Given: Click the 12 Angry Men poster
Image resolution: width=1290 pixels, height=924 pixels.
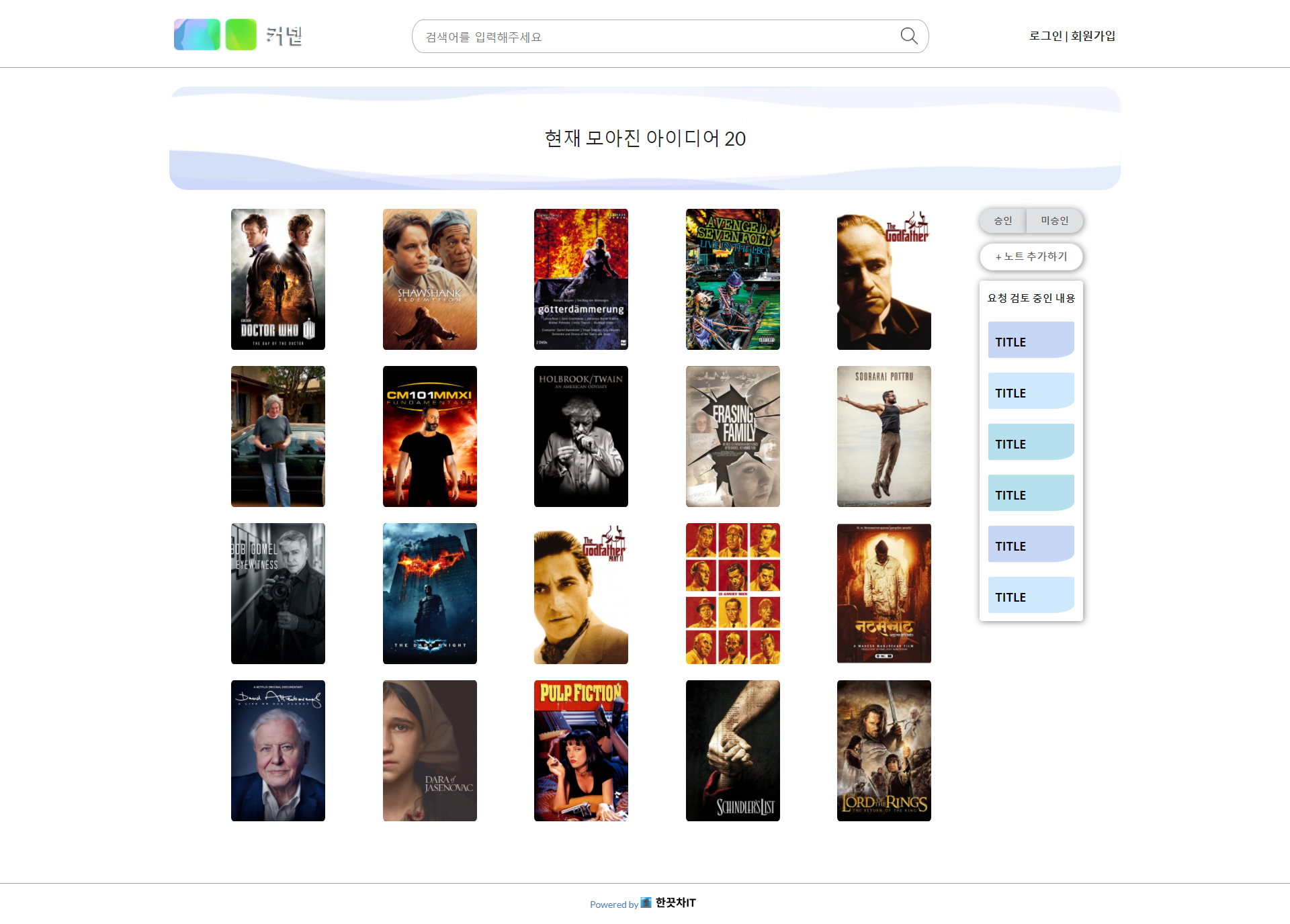Looking at the screenshot, I should tap(733, 594).
